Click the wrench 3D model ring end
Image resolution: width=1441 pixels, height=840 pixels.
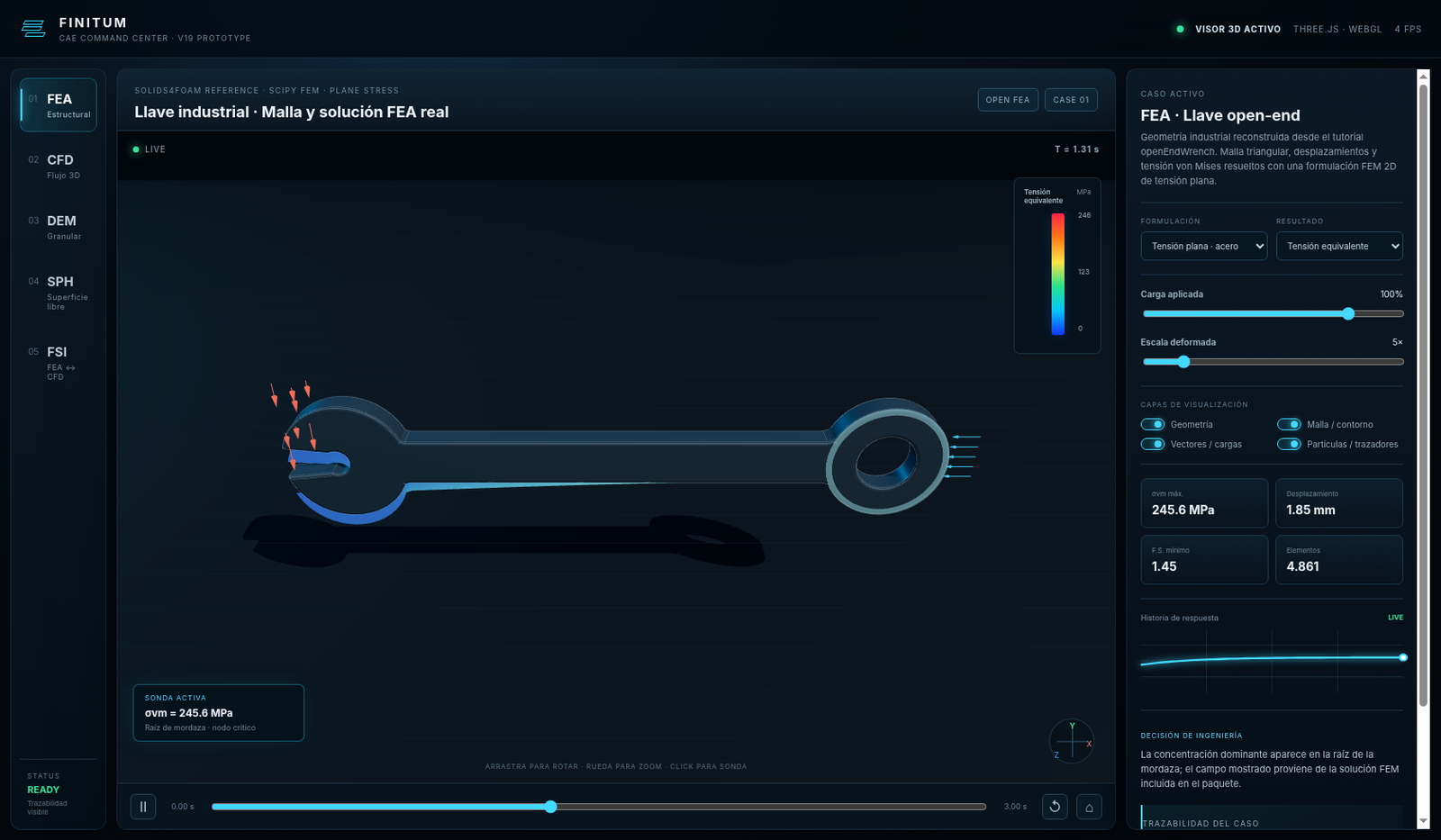(x=887, y=456)
